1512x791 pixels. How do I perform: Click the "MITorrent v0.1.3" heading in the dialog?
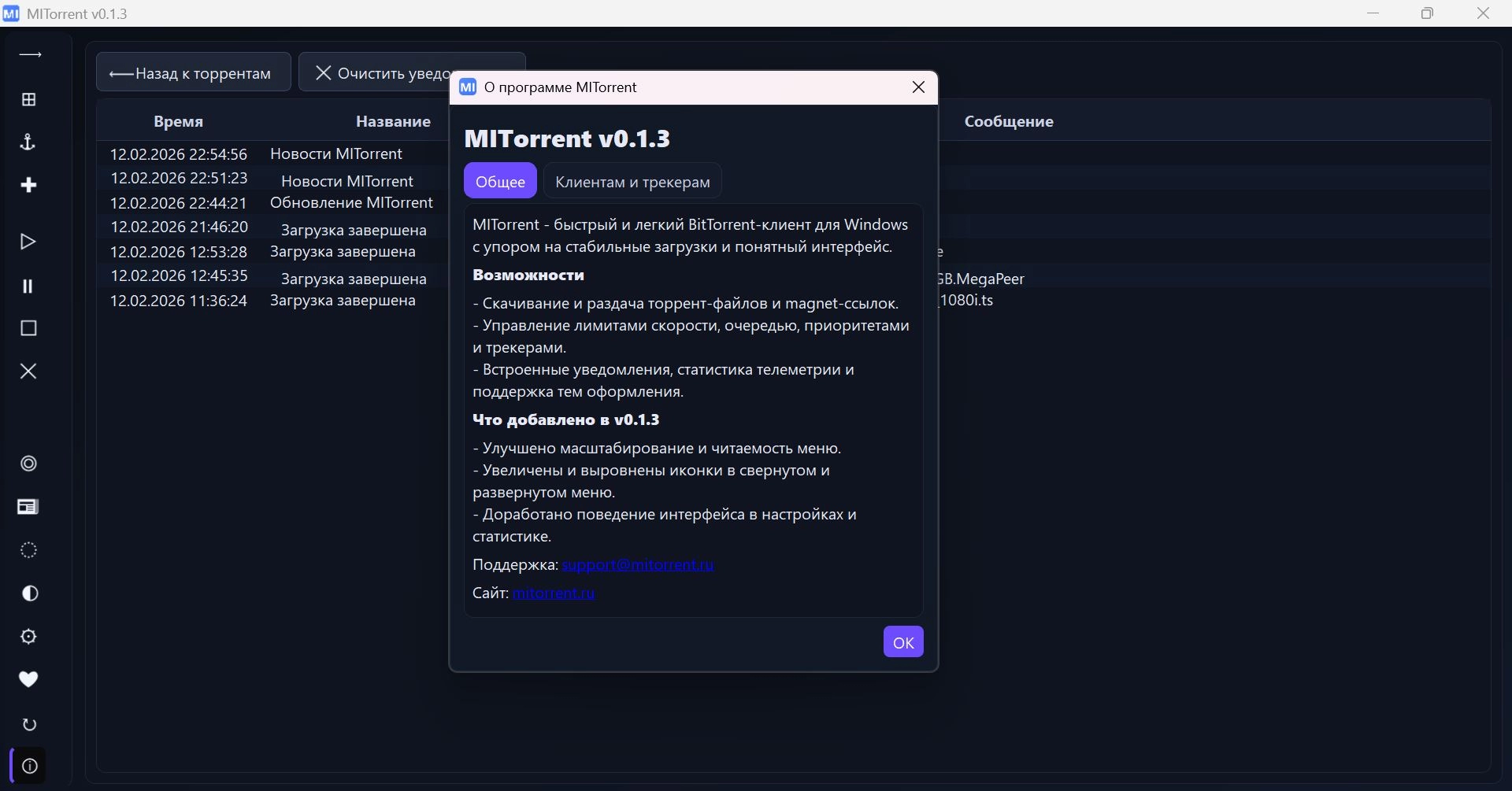pos(567,139)
